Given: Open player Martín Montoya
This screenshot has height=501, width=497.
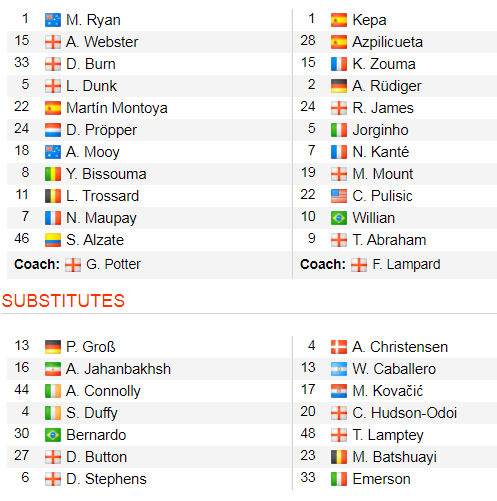Looking at the screenshot, I should tap(117, 108).
